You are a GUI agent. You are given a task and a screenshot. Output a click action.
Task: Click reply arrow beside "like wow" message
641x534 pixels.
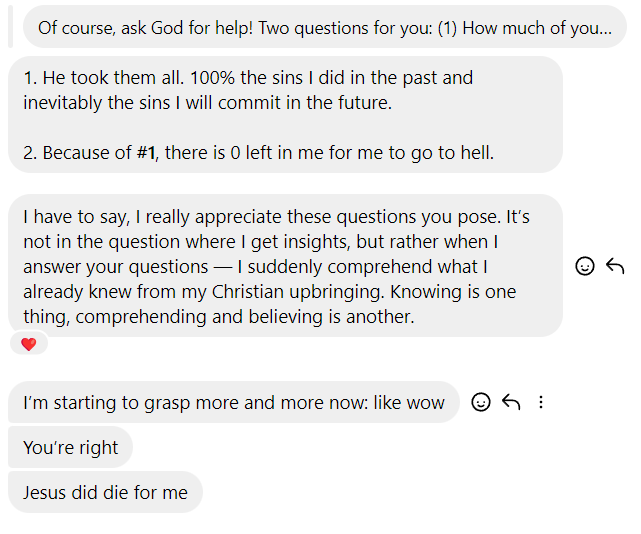coord(511,402)
